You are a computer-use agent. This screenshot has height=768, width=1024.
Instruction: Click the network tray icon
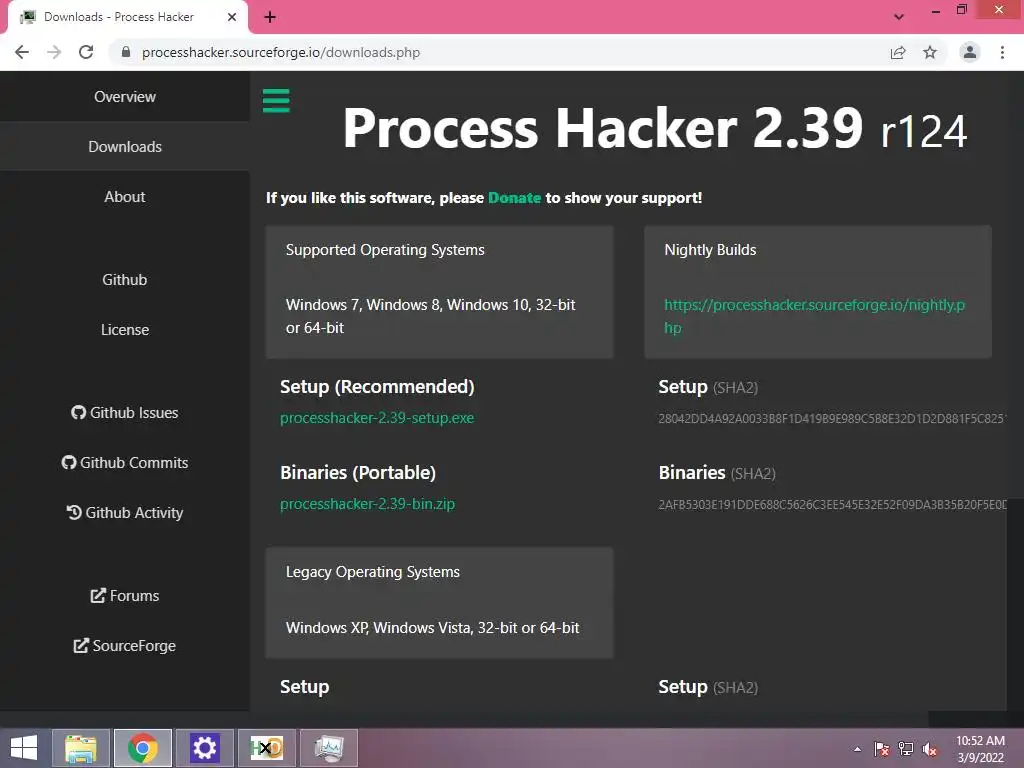pos(906,749)
